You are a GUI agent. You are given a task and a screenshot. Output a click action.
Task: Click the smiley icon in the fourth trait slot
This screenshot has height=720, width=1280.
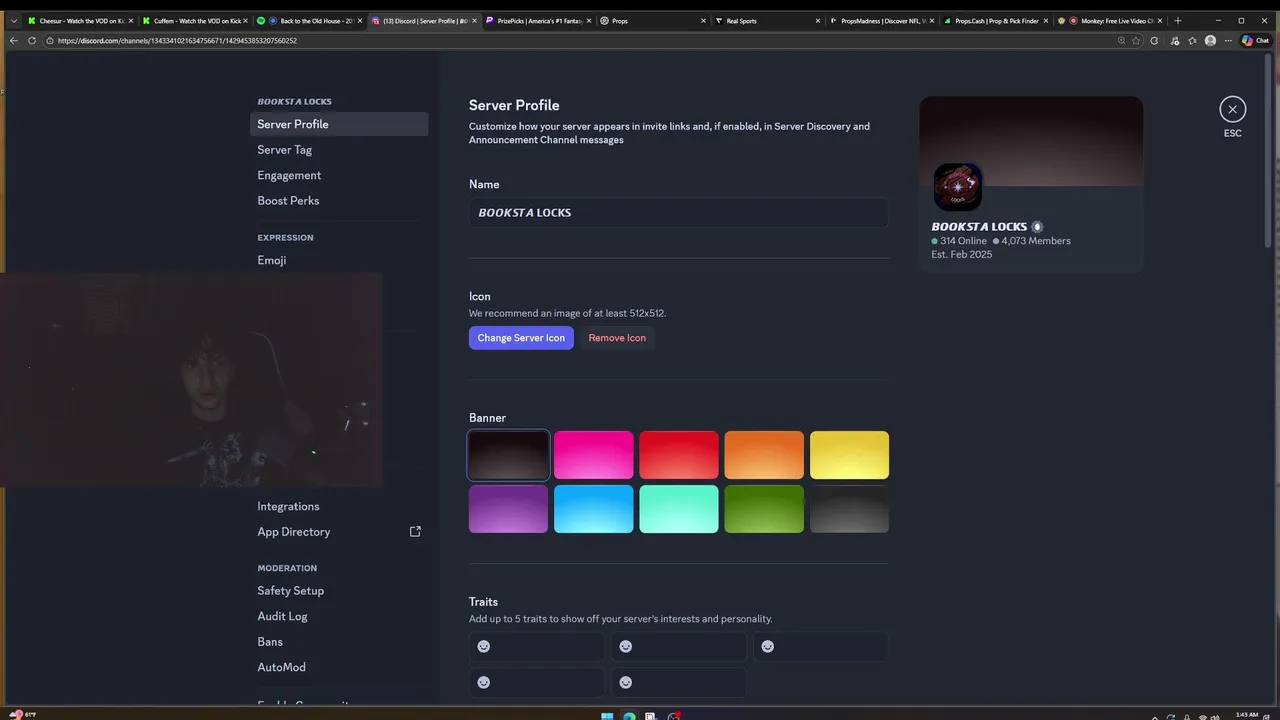(x=484, y=683)
